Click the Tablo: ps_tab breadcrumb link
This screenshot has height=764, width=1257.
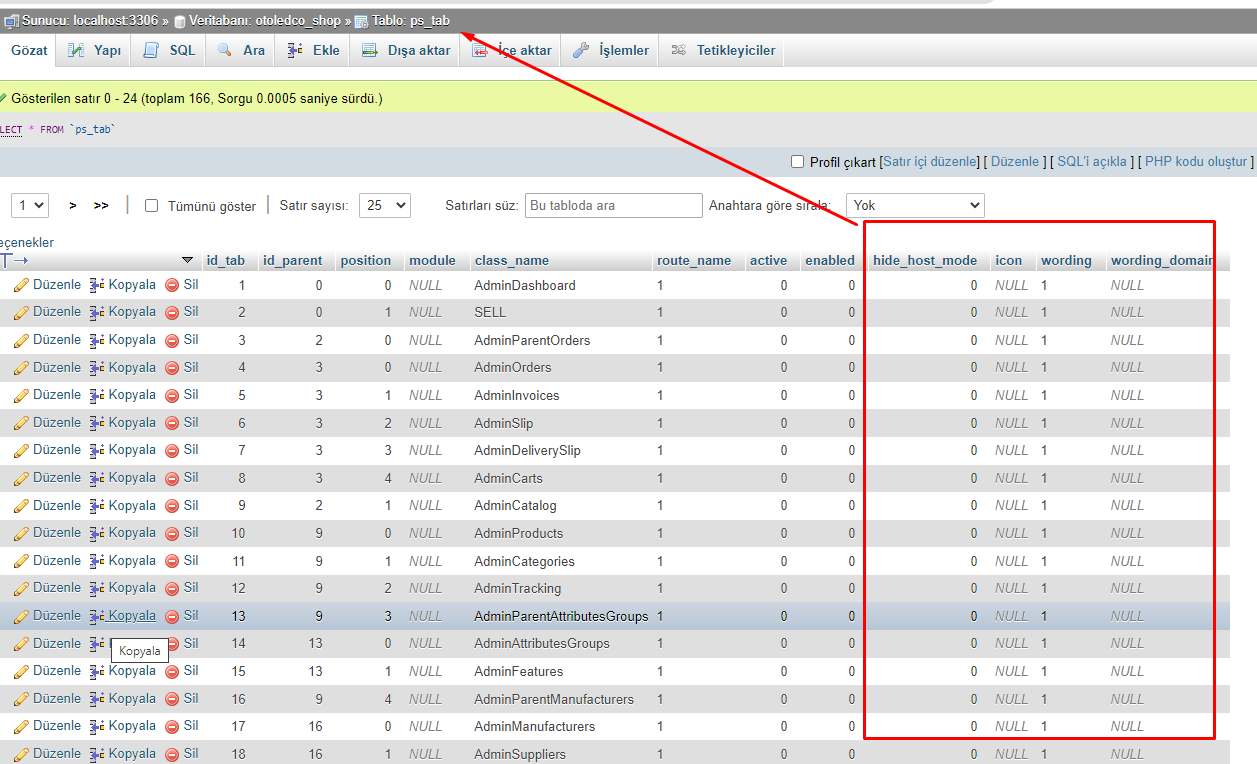pyautogui.click(x=411, y=20)
